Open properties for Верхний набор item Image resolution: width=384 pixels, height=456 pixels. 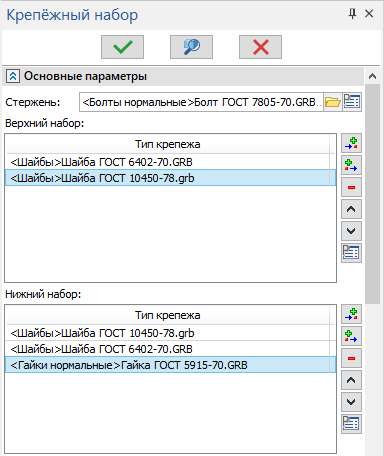[351, 252]
